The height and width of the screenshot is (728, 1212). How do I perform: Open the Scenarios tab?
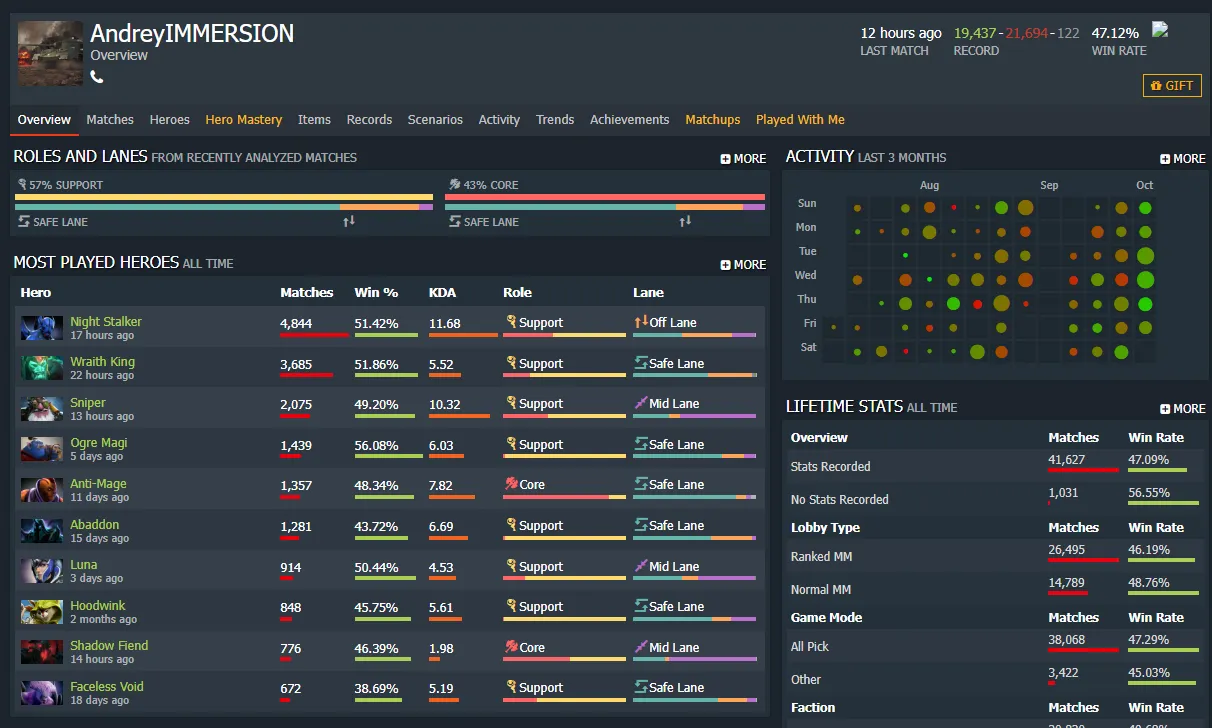[x=435, y=119]
